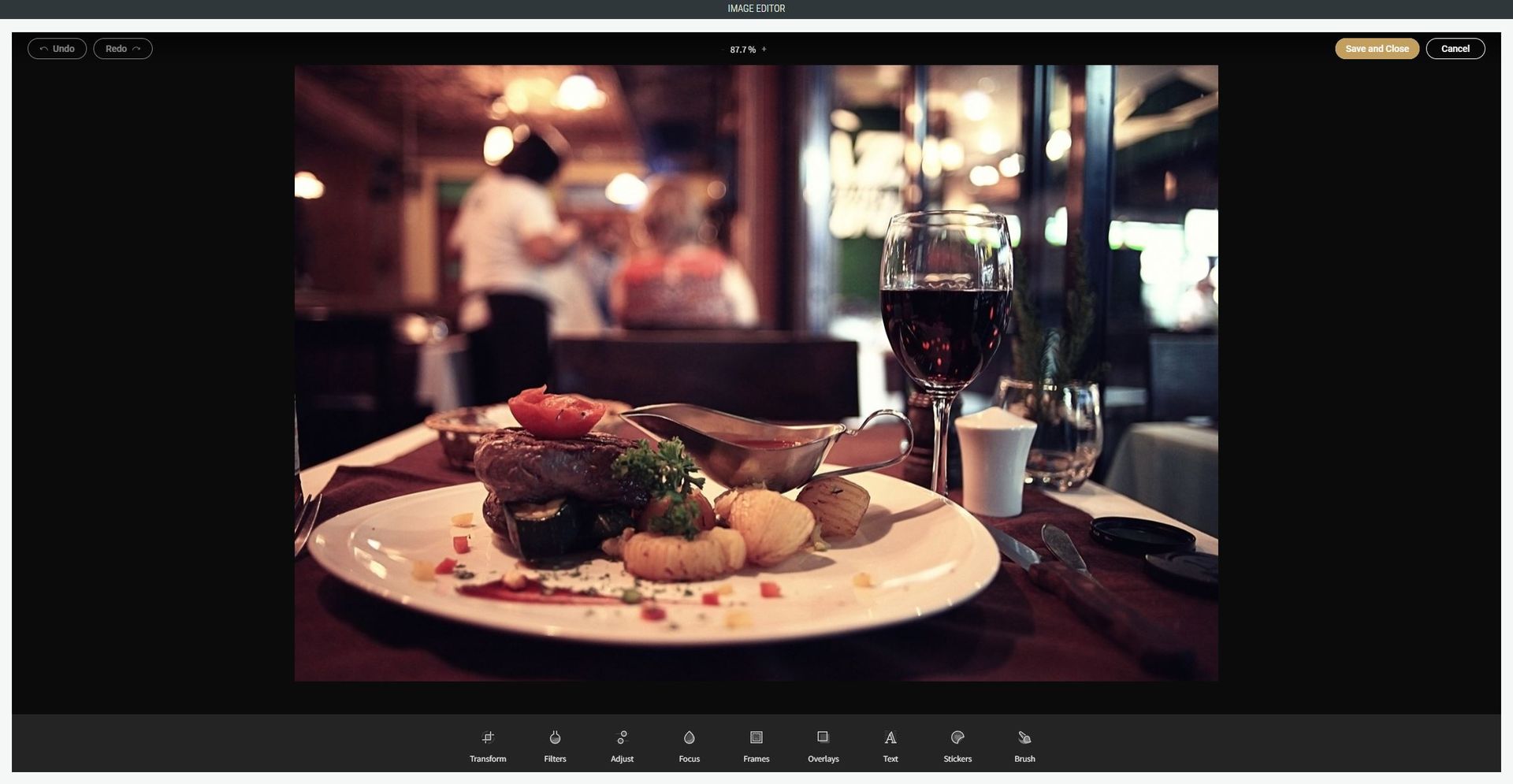Click the 87.7 % zoom value

coord(742,50)
